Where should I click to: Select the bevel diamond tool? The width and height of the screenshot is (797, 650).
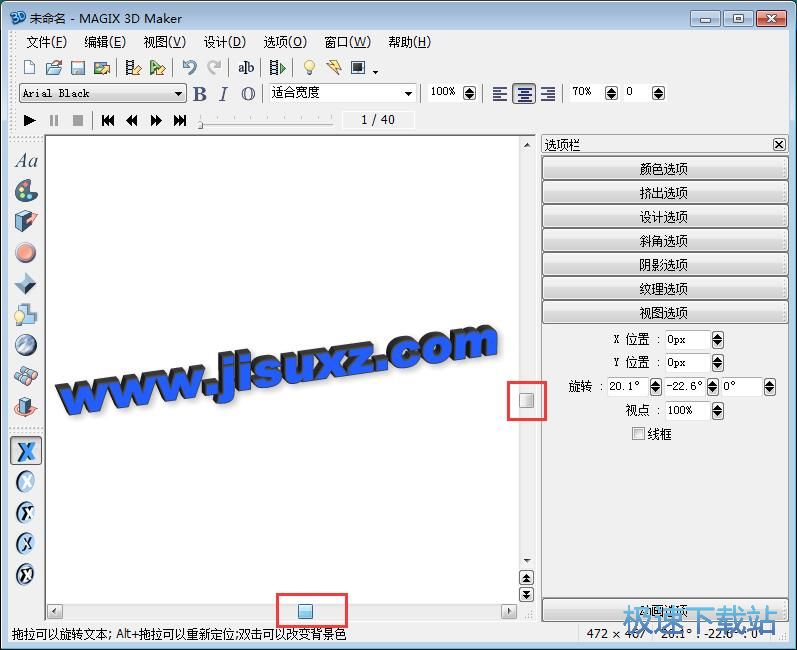[26, 284]
